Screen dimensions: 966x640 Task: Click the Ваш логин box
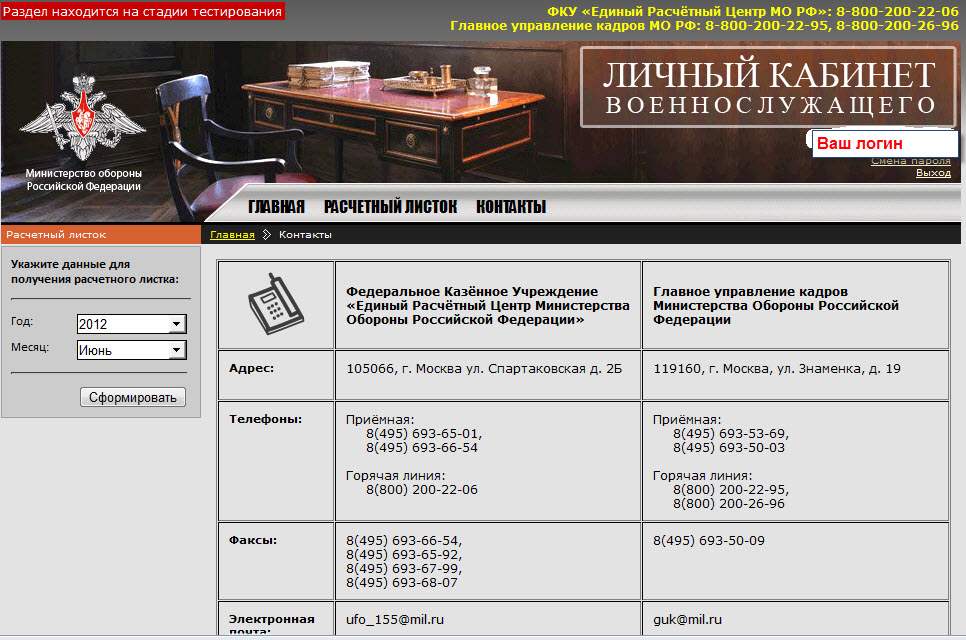(x=881, y=144)
